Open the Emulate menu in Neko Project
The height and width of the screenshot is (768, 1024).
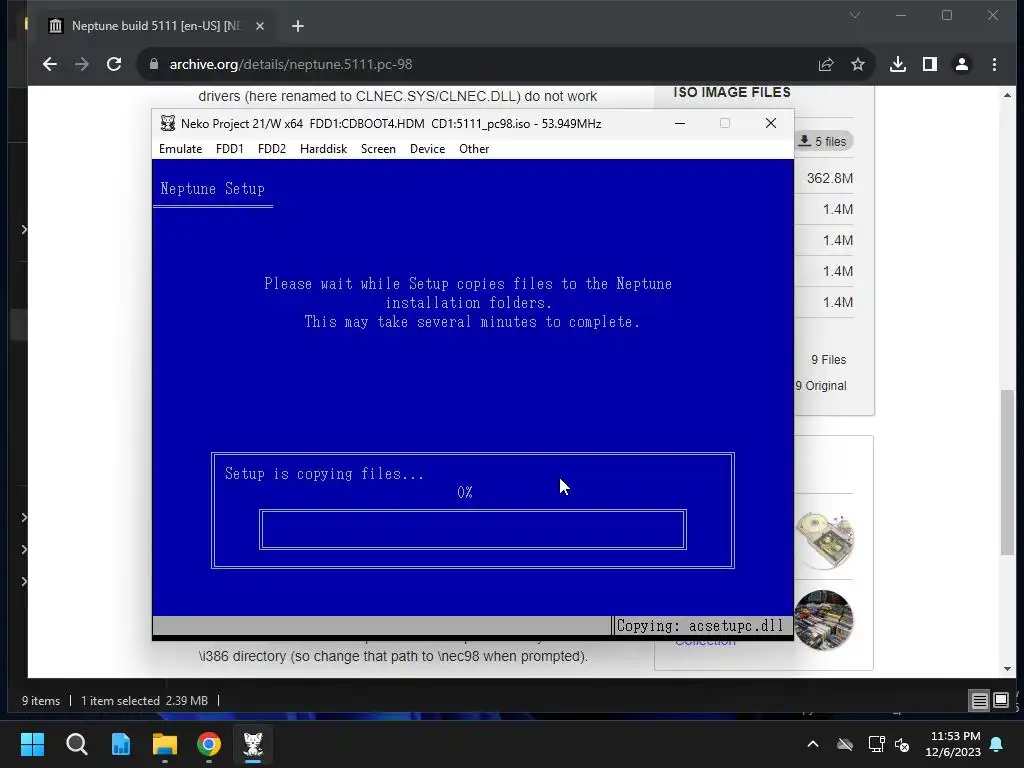[180, 149]
